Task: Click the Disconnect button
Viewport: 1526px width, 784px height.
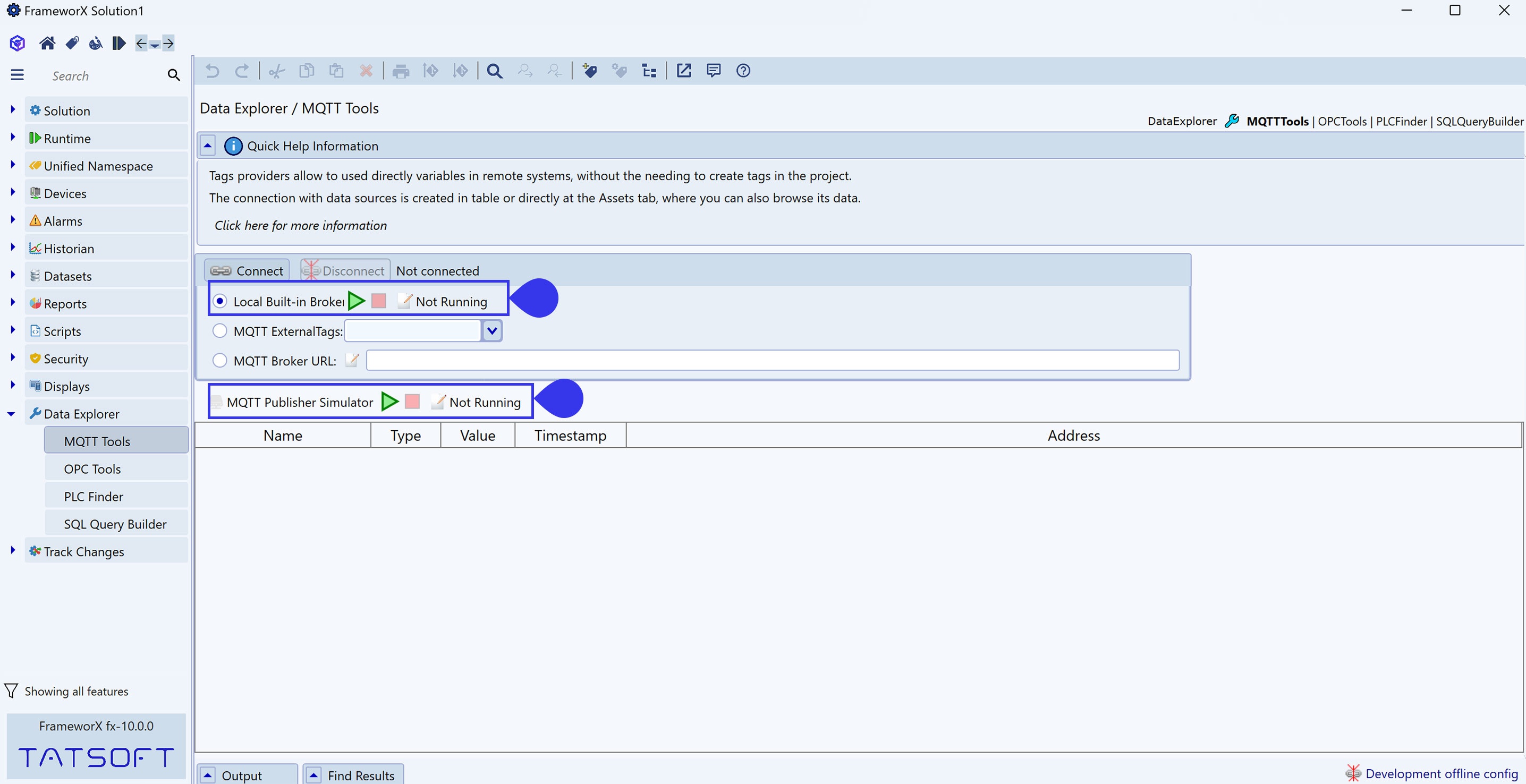Action: click(x=345, y=270)
